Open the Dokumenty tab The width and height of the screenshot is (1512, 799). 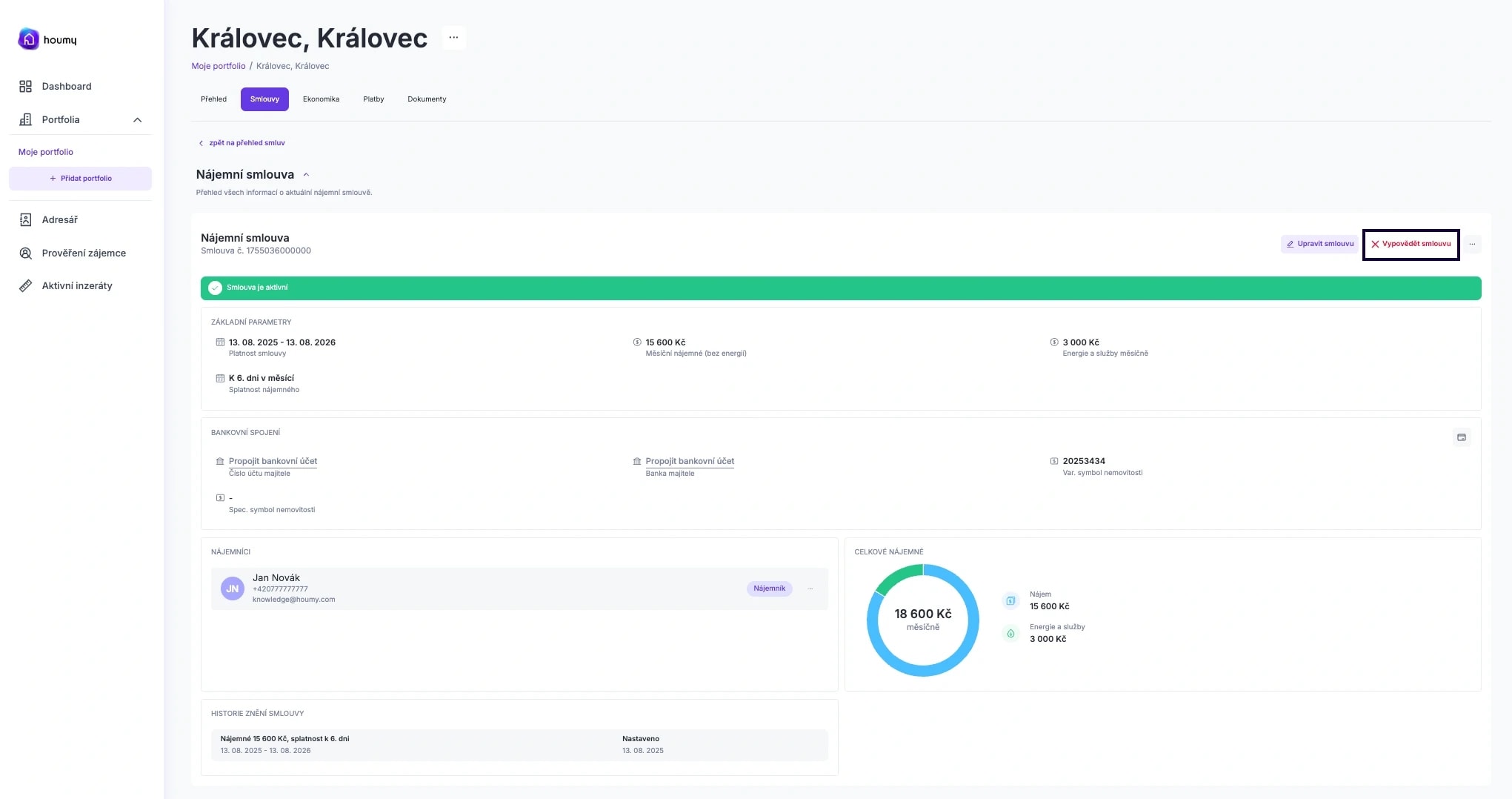(427, 99)
